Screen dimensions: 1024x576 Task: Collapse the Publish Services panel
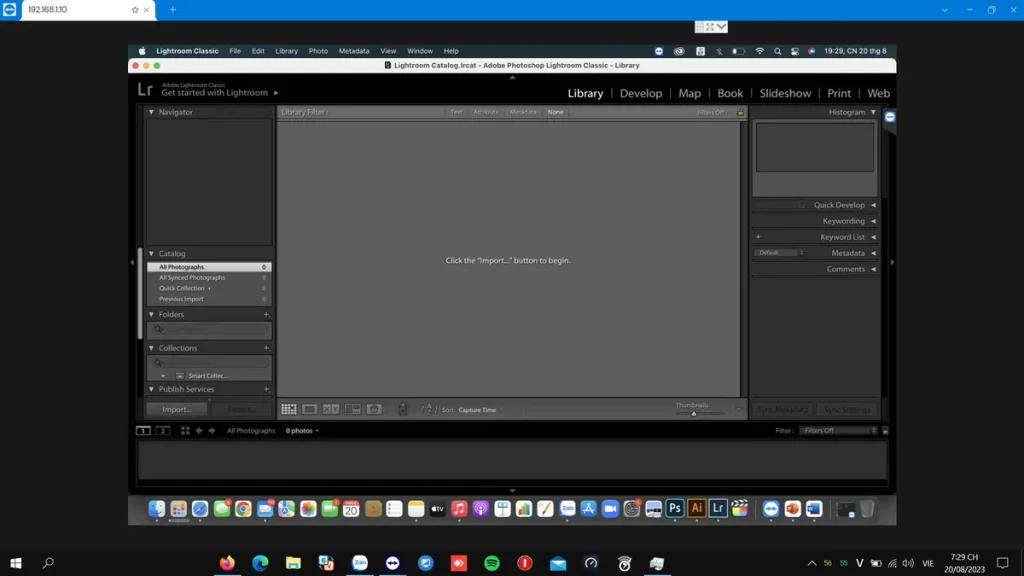pyautogui.click(x=152, y=389)
